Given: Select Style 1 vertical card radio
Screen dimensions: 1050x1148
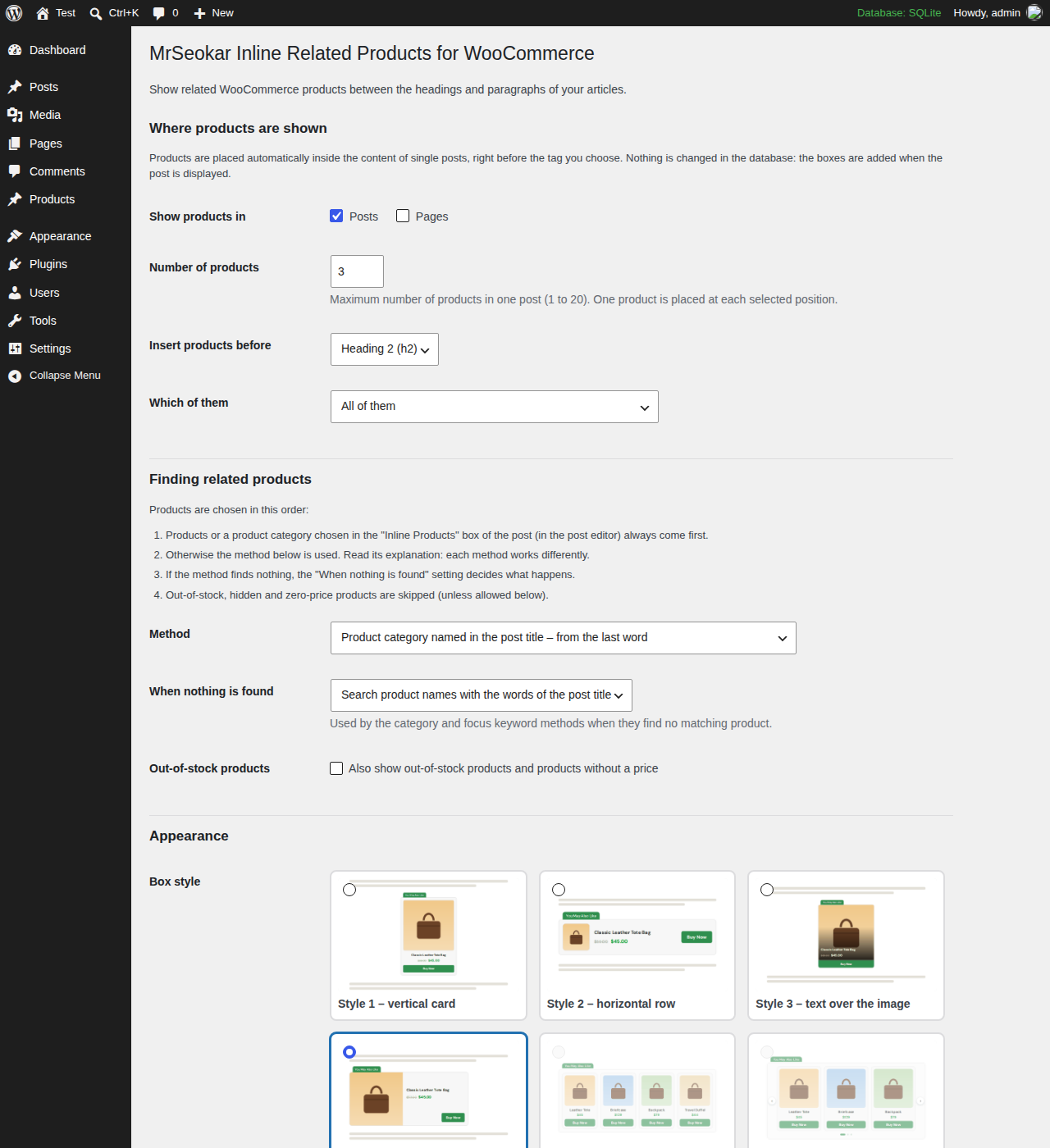Looking at the screenshot, I should (349, 890).
